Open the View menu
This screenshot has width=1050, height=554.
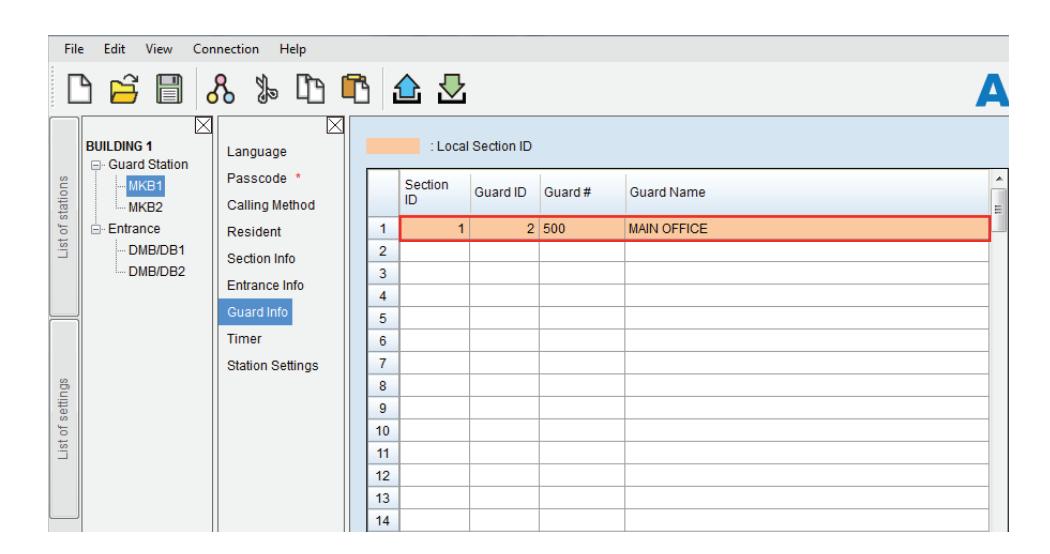pyautogui.click(x=159, y=49)
